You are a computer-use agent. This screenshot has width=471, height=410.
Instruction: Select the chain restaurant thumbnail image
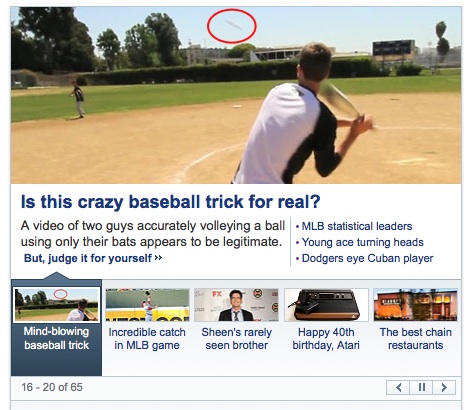click(x=416, y=305)
